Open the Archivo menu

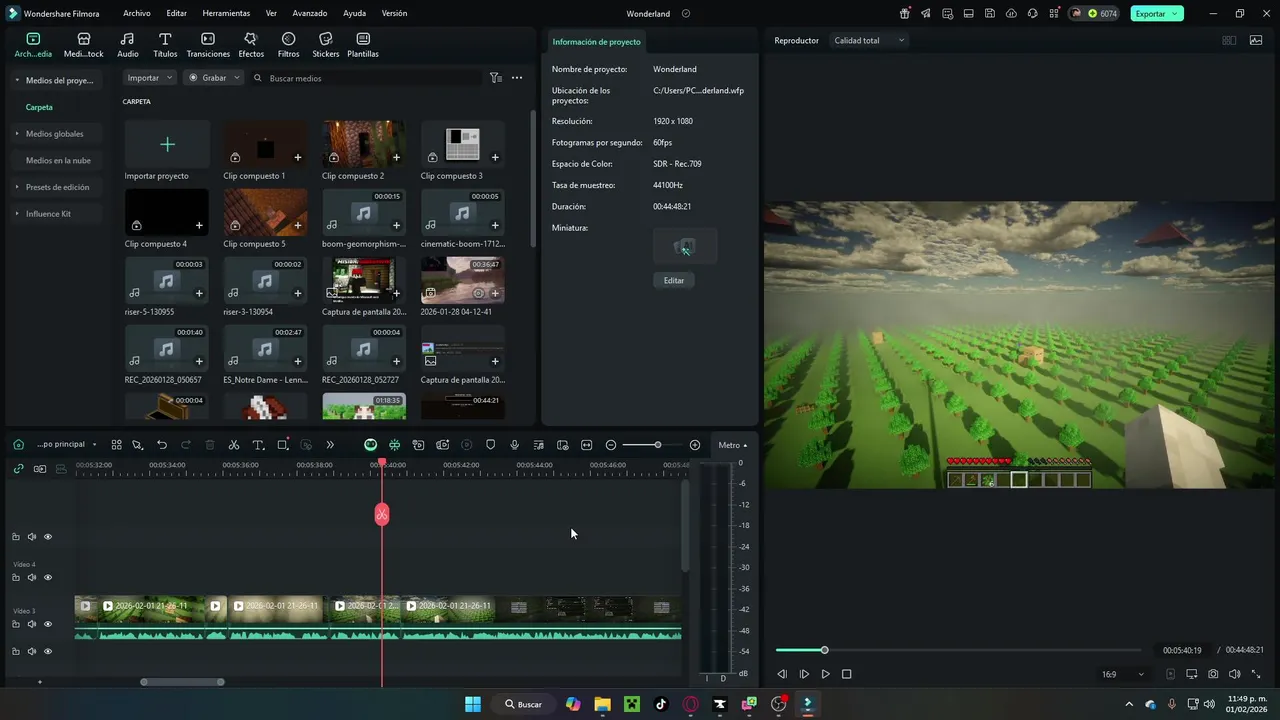coord(137,14)
